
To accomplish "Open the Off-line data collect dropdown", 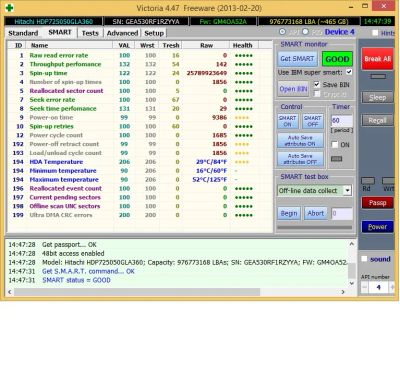I will 347,191.
